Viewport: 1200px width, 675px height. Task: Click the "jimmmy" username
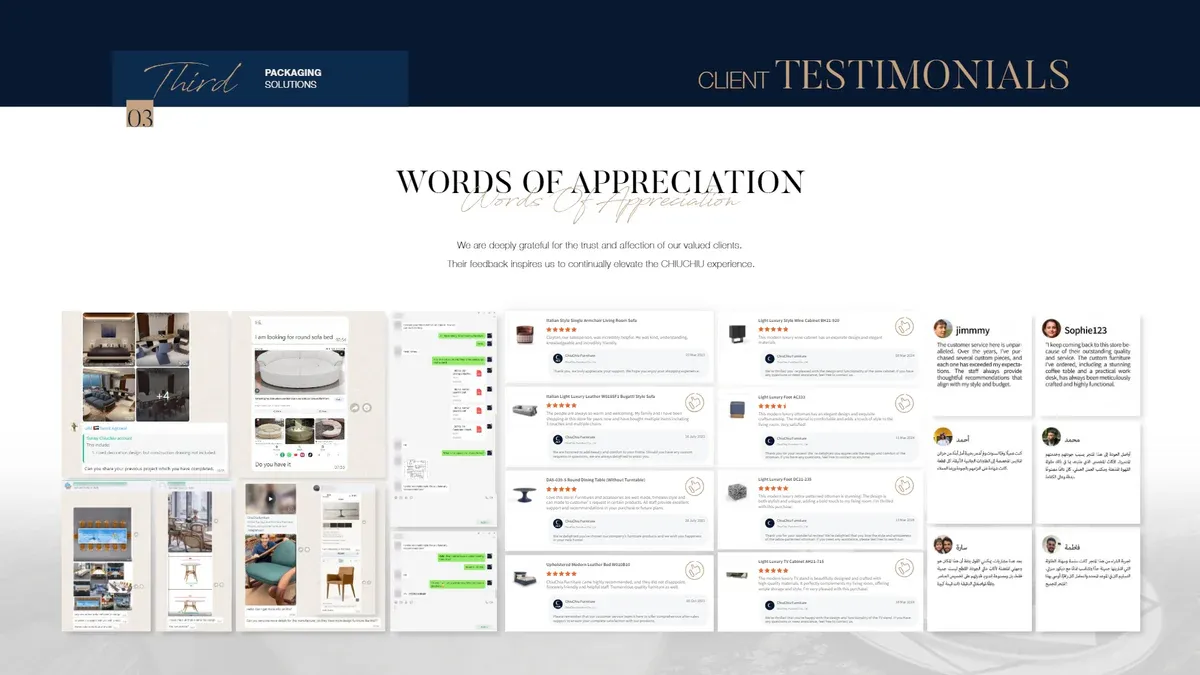[x=973, y=330]
